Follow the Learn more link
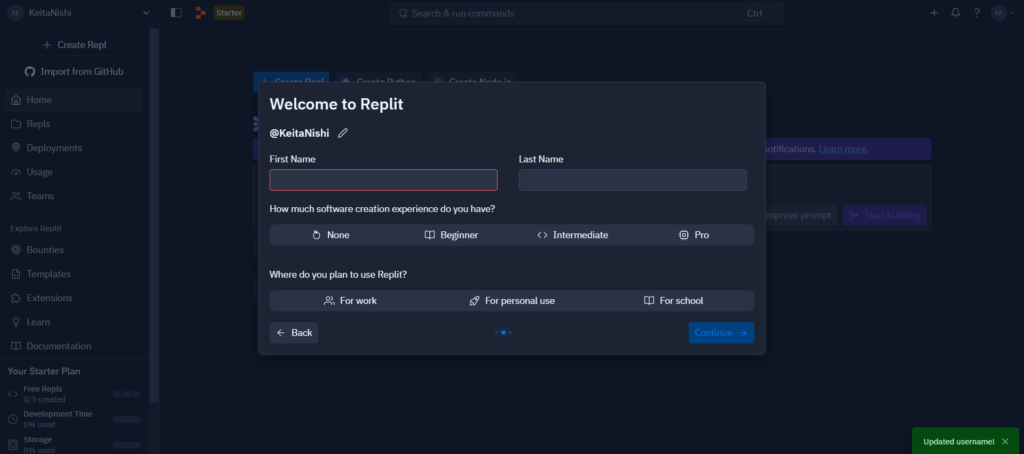The image size is (1024, 454). 844,149
